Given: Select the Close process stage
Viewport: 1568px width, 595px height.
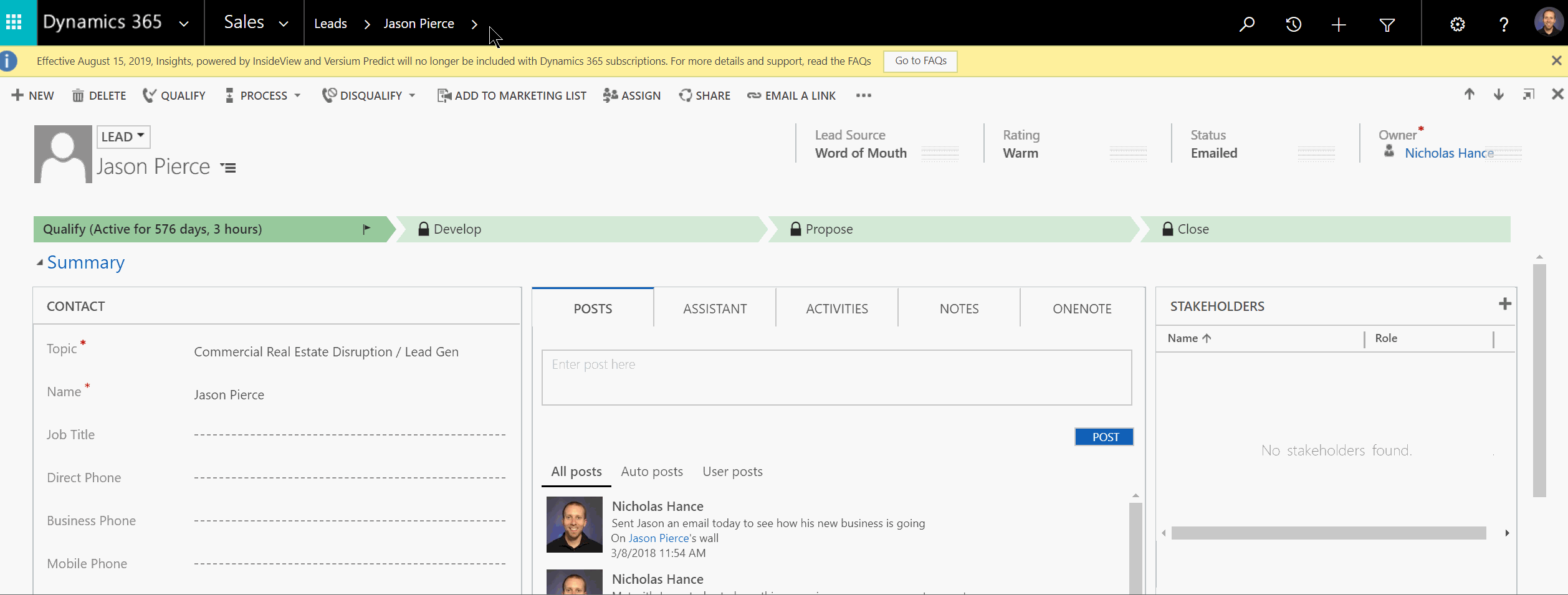Looking at the screenshot, I should (x=1325, y=229).
